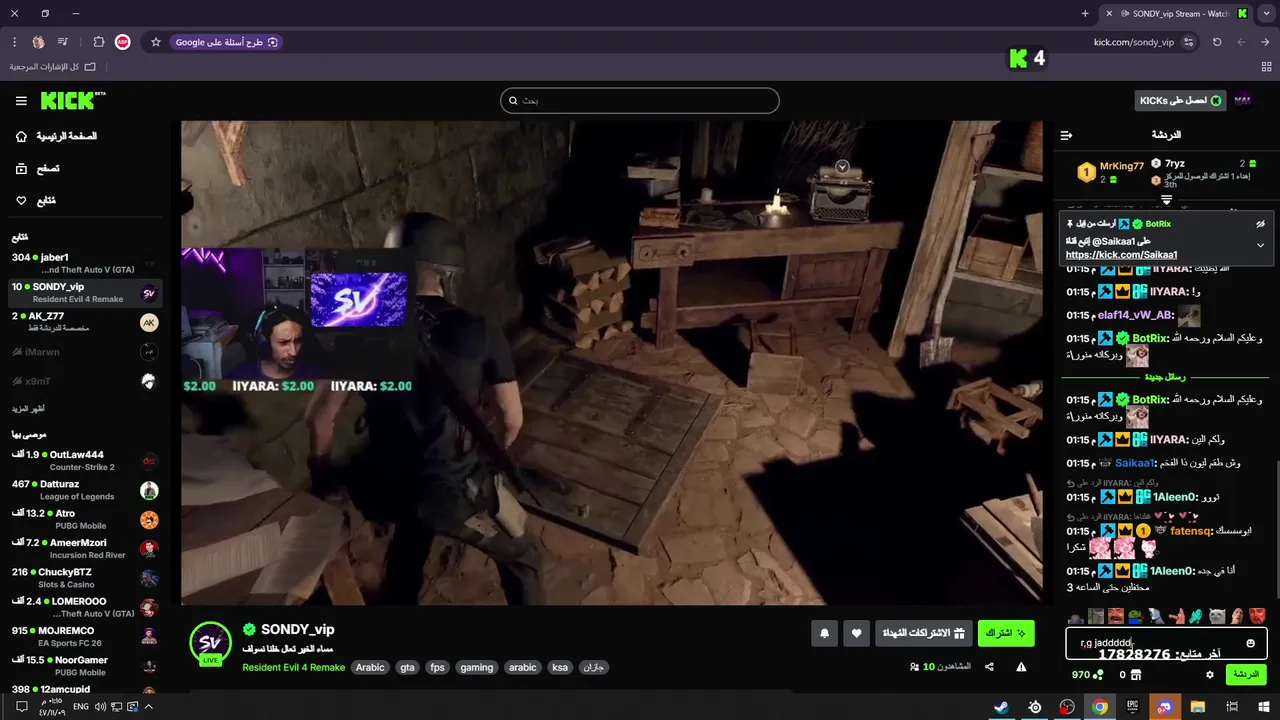Reload the page in Chrome
This screenshot has height=720, width=1280.
click(1217, 42)
